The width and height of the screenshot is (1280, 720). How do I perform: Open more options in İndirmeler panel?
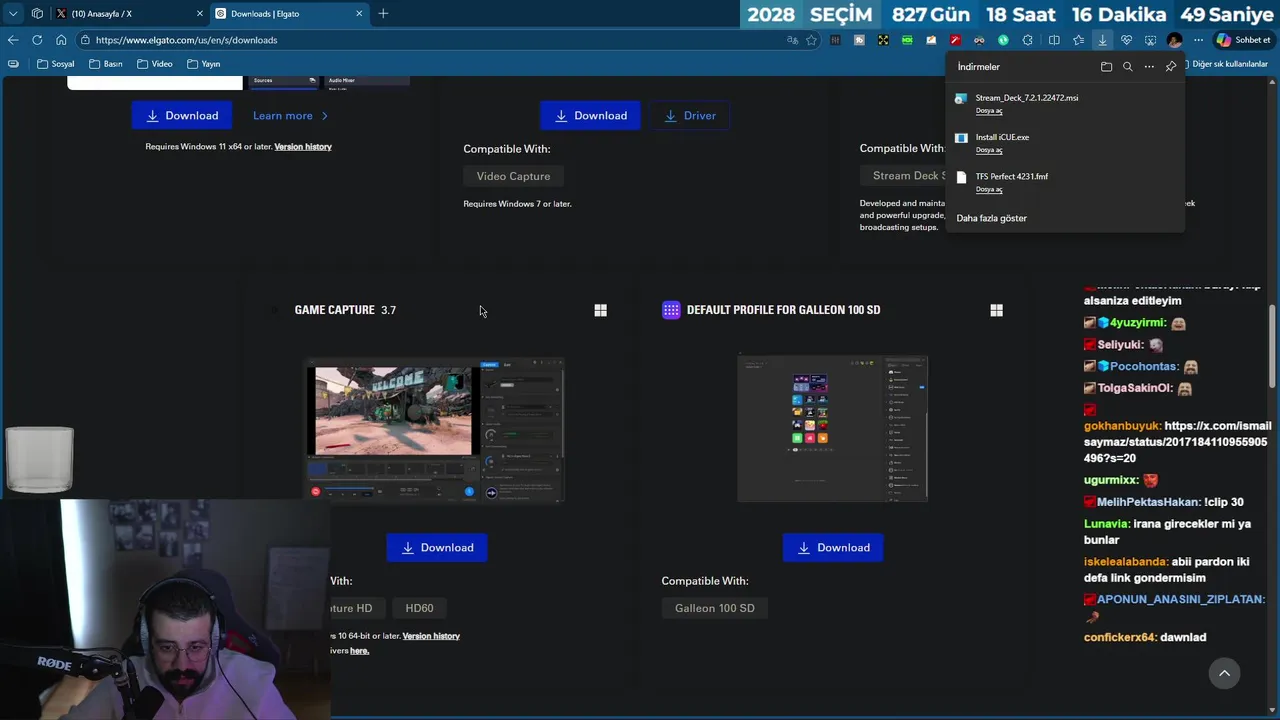pyautogui.click(x=1149, y=67)
